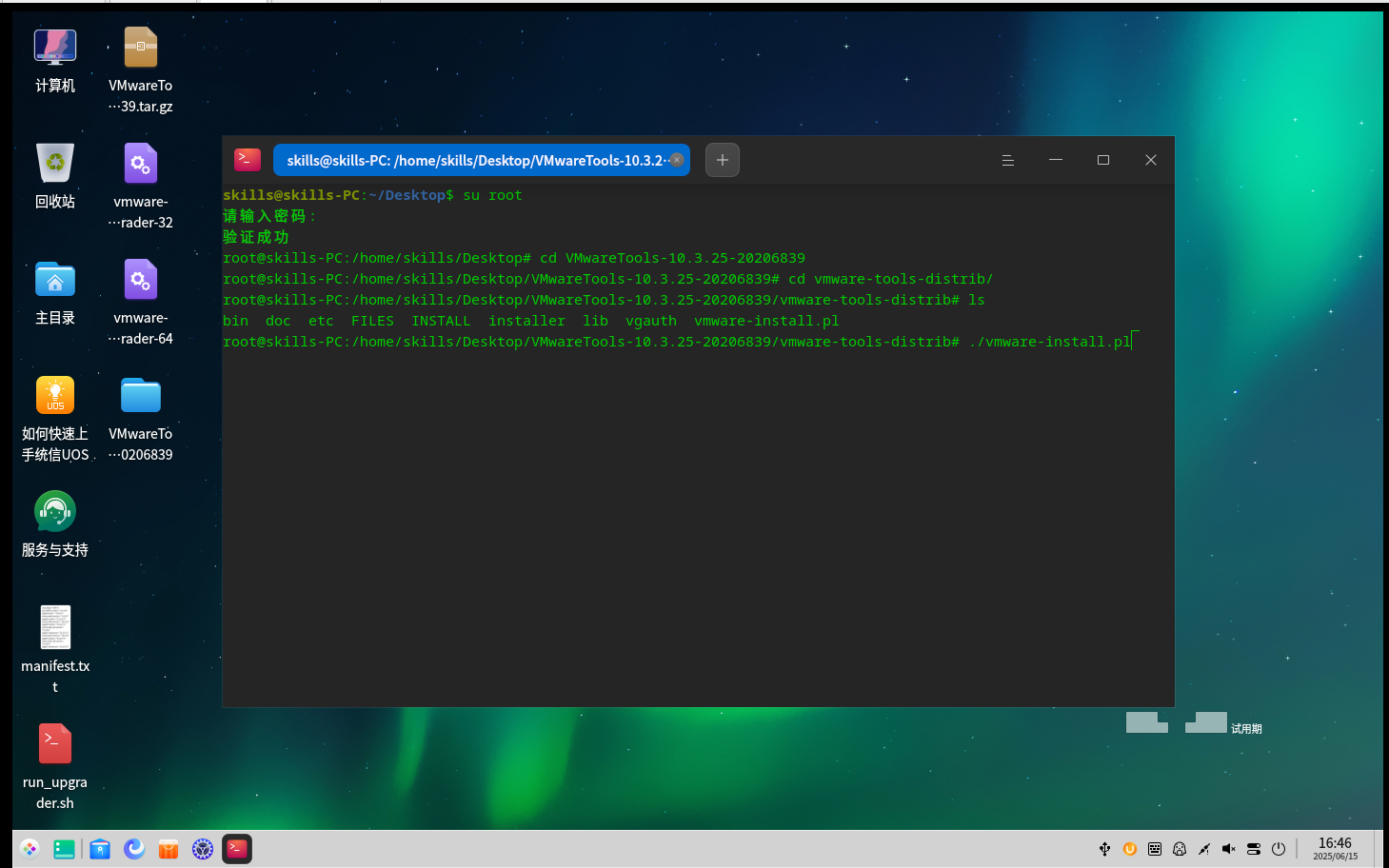1389x868 pixels.
Task: Open the Launcher icon in the dock
Action: click(x=29, y=848)
